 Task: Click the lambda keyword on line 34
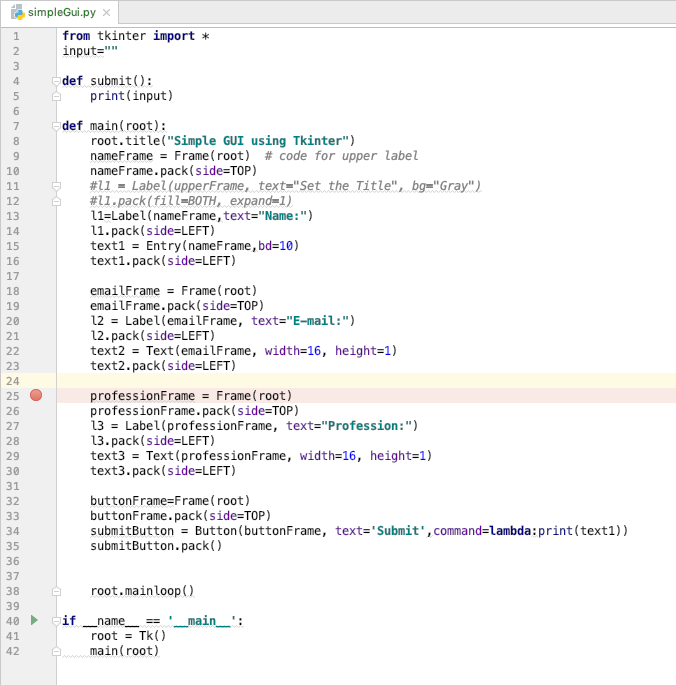(510, 531)
